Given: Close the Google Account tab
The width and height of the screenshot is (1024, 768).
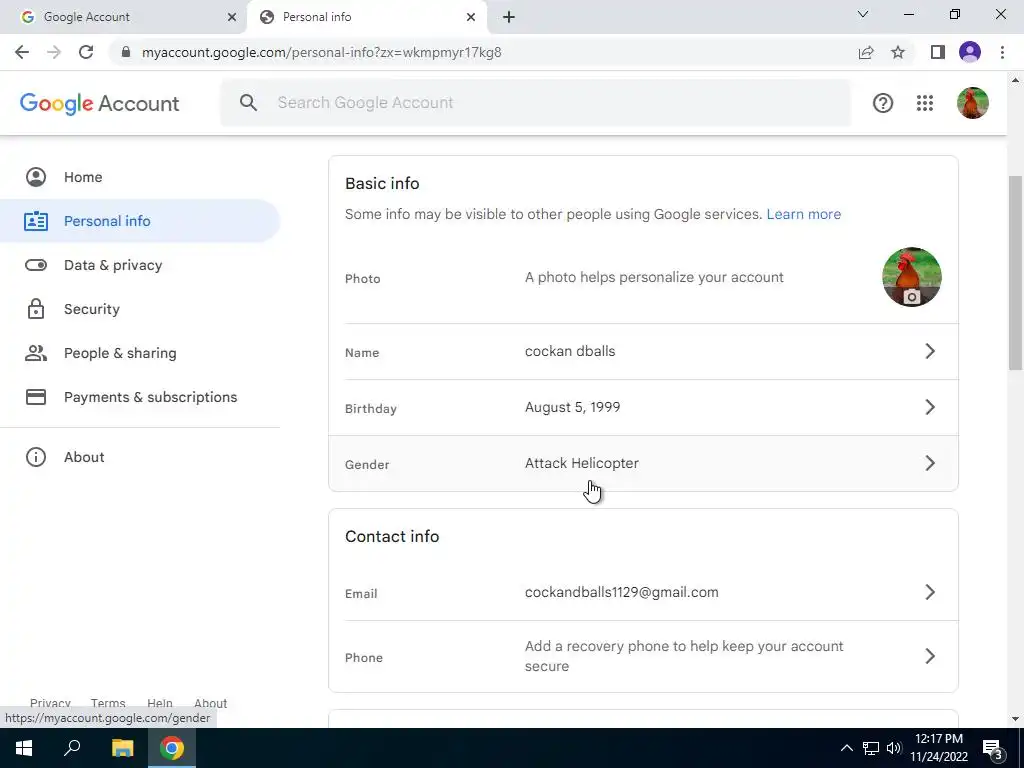Looking at the screenshot, I should tap(232, 17).
